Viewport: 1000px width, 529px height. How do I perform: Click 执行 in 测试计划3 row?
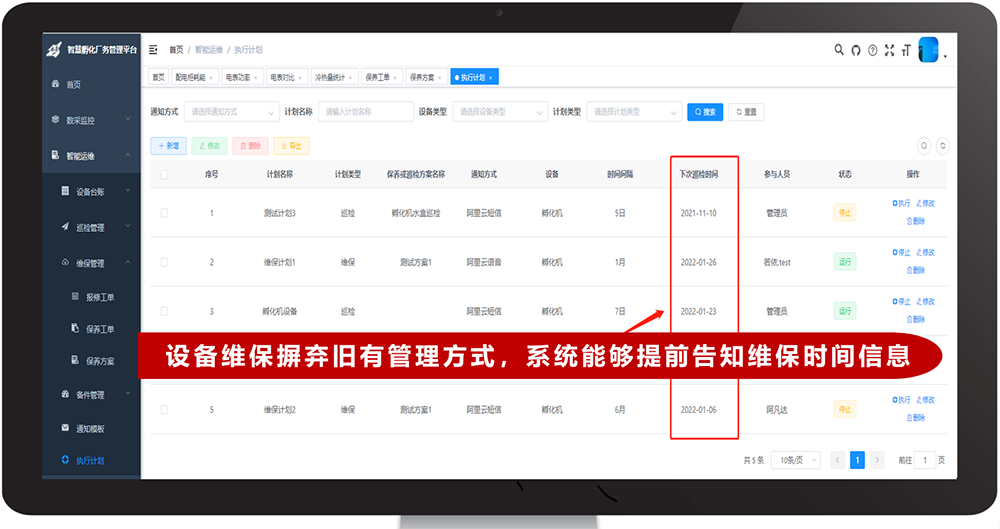tap(901, 204)
